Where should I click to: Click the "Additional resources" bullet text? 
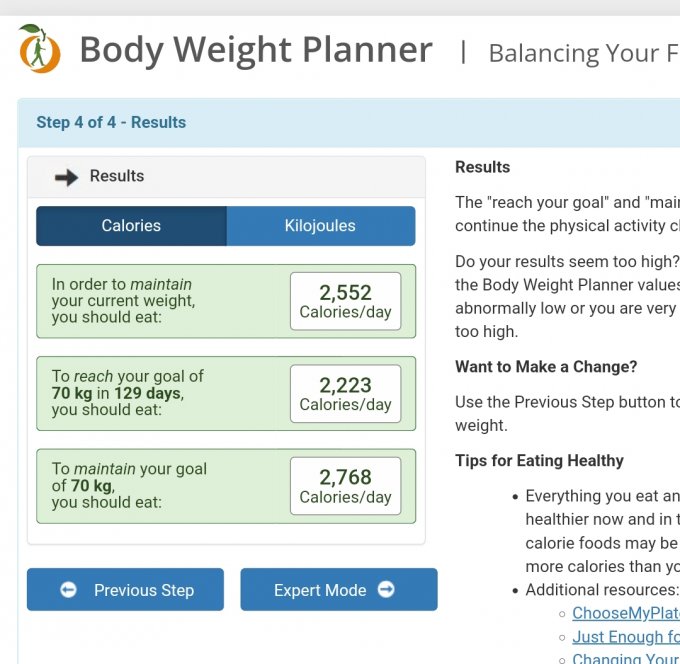(x=601, y=590)
